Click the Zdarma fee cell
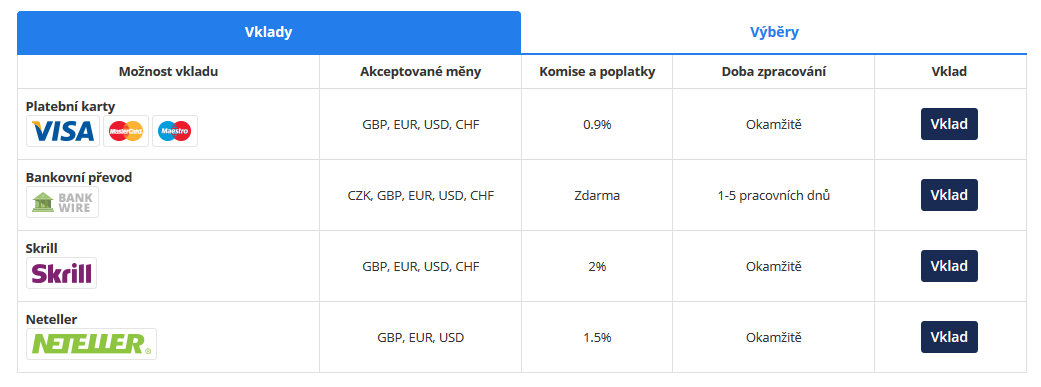Image resolution: width=1041 pixels, height=387 pixels. [x=597, y=196]
